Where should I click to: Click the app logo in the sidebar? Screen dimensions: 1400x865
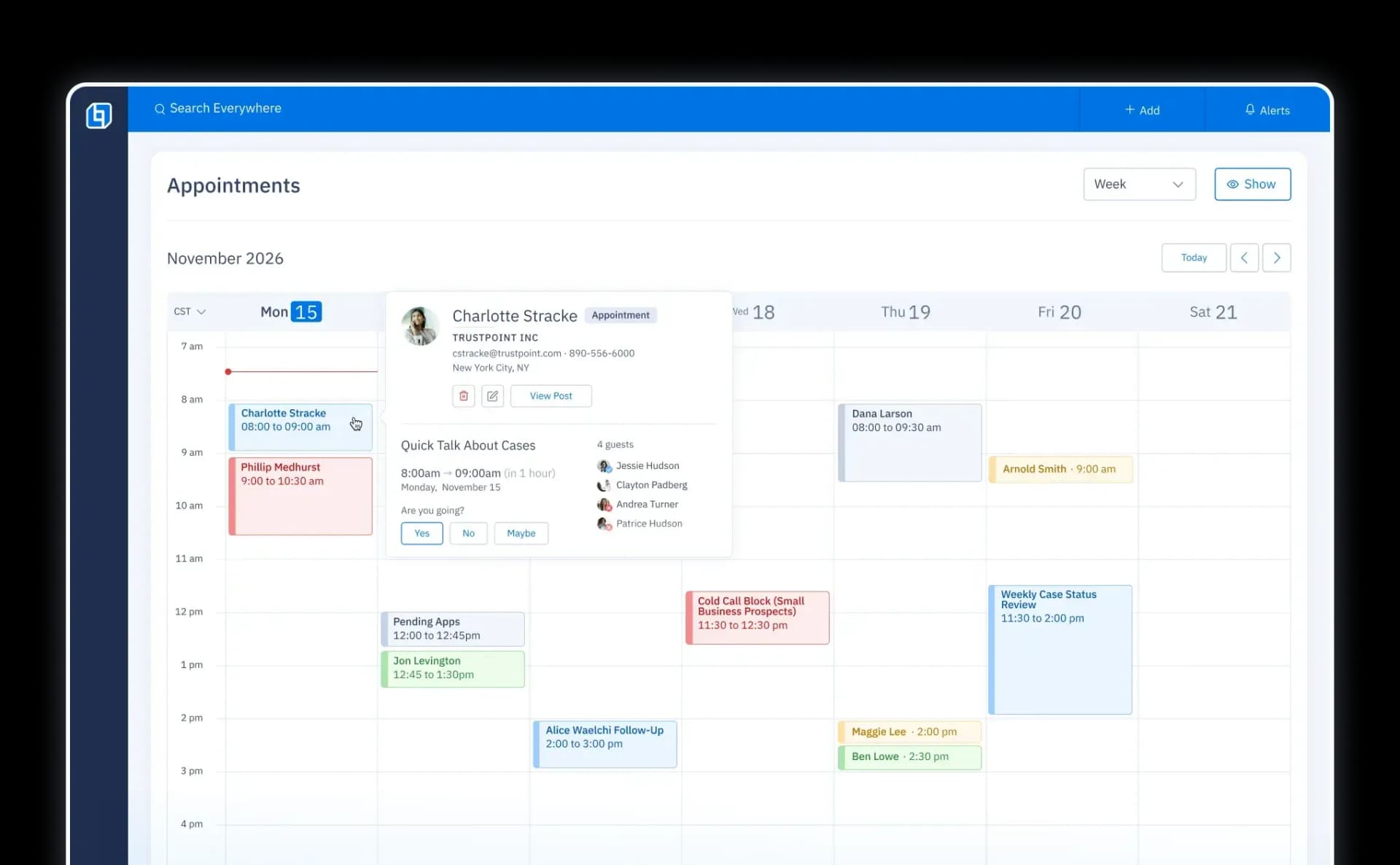98,115
